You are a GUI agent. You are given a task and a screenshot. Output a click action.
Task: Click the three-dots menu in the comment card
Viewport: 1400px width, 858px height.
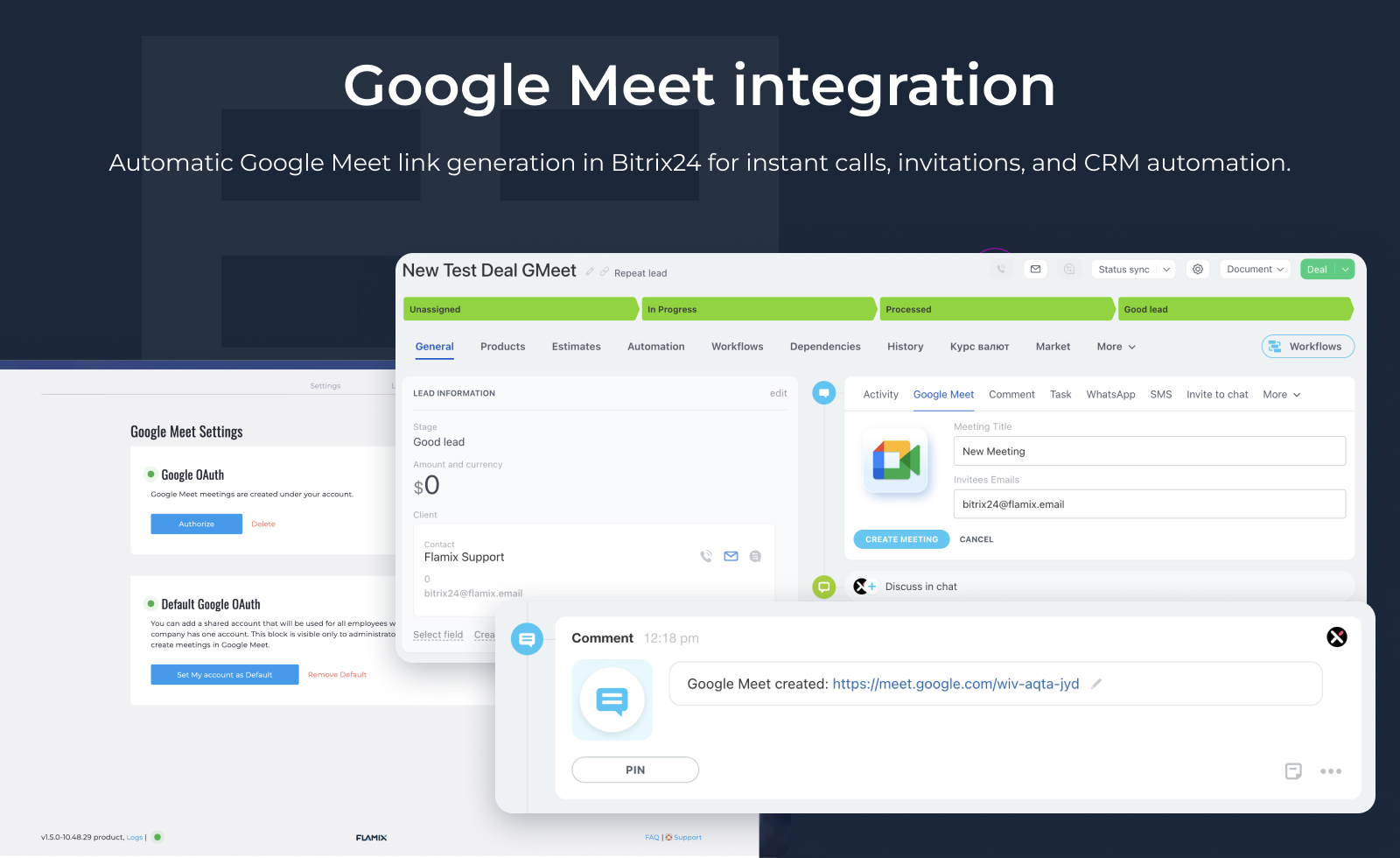coord(1330,771)
